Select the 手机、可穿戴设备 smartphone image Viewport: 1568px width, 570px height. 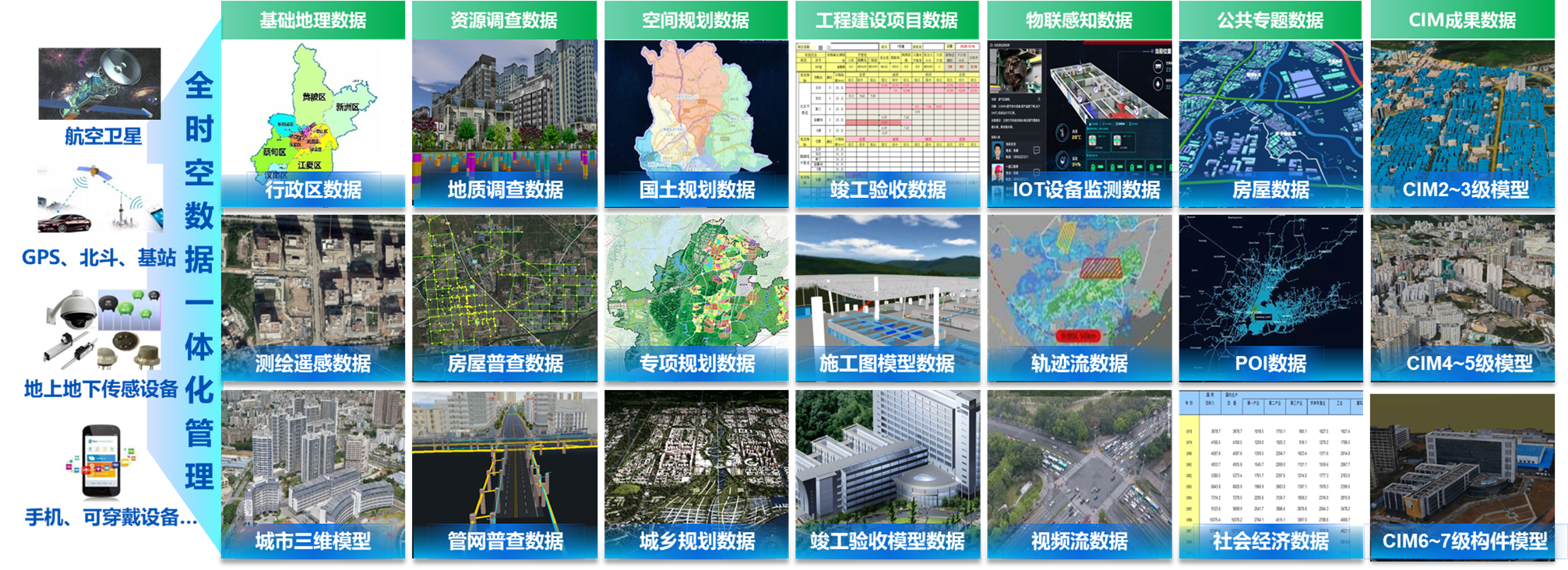[x=103, y=463]
